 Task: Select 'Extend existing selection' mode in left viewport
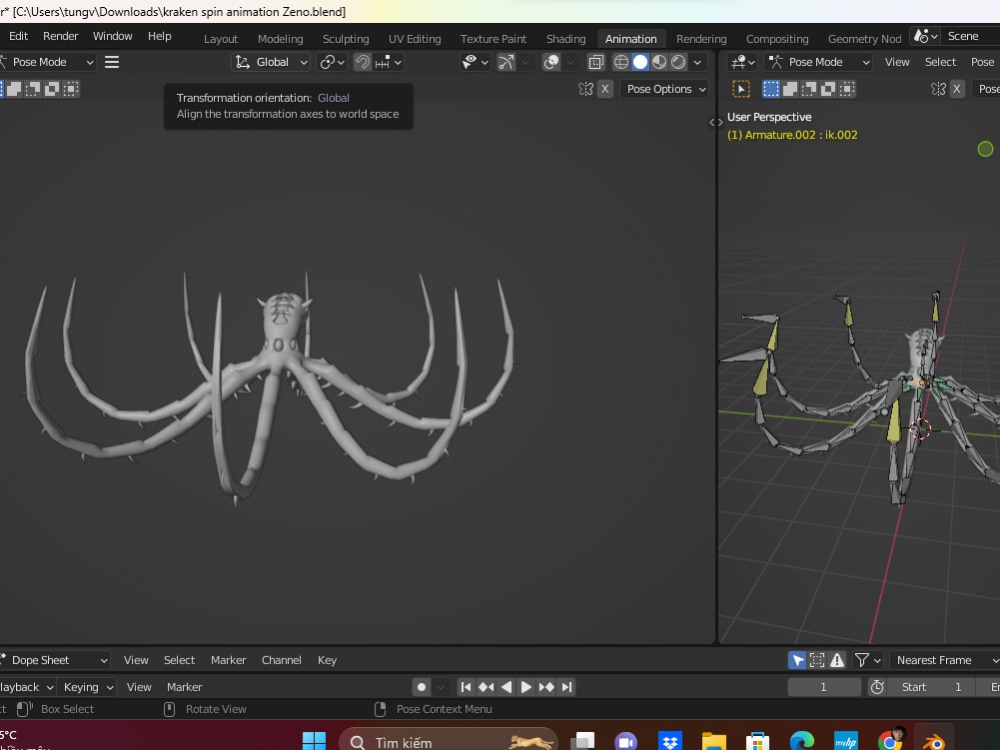click(14, 89)
